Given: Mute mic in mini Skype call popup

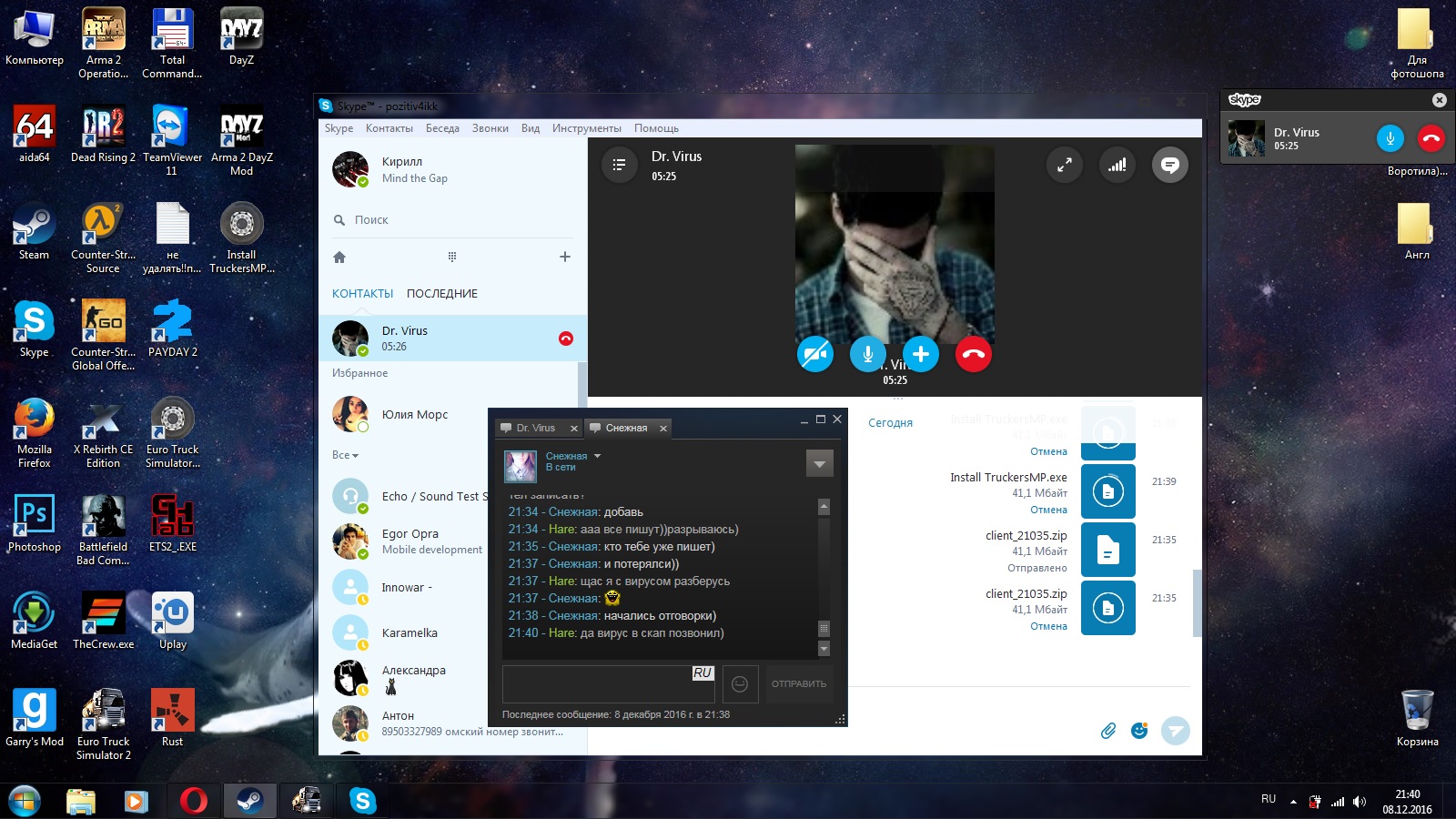Looking at the screenshot, I should [1390, 138].
